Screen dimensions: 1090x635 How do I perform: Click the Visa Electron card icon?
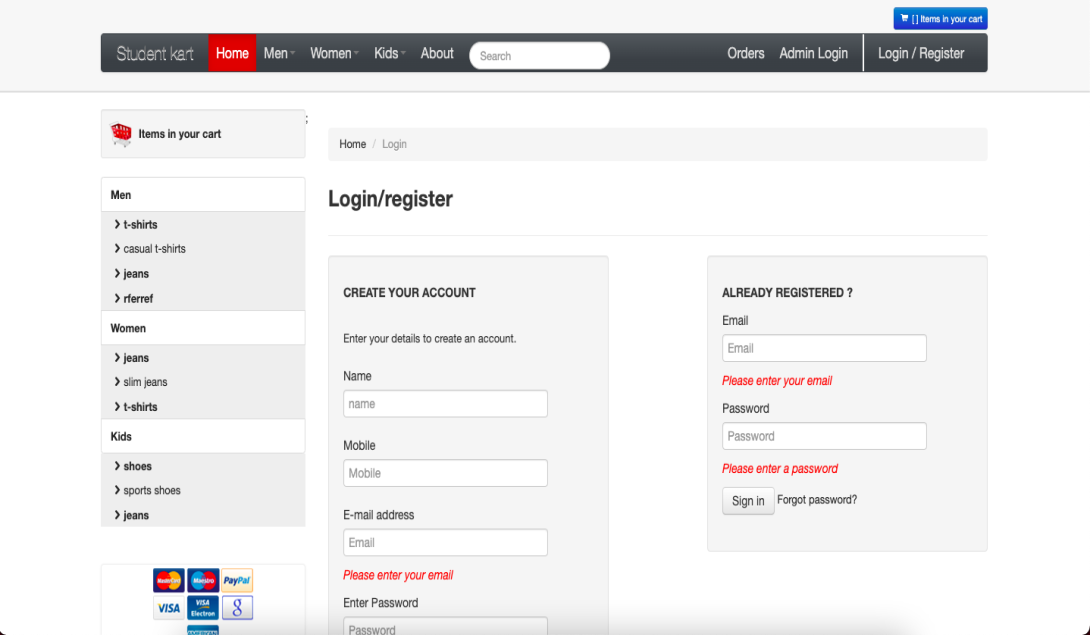[x=203, y=608]
